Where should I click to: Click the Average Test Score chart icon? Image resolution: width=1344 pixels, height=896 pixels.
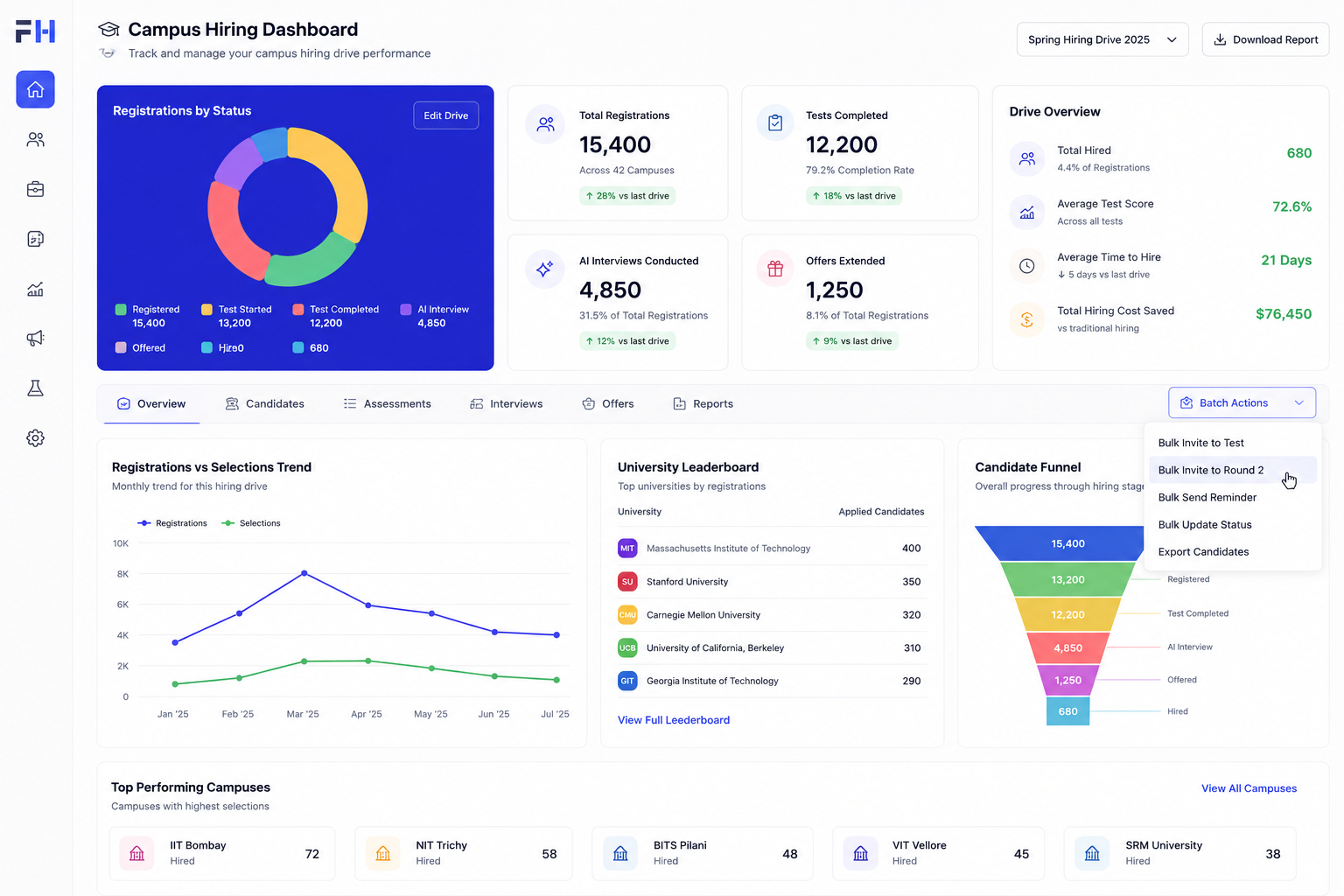1027,213
